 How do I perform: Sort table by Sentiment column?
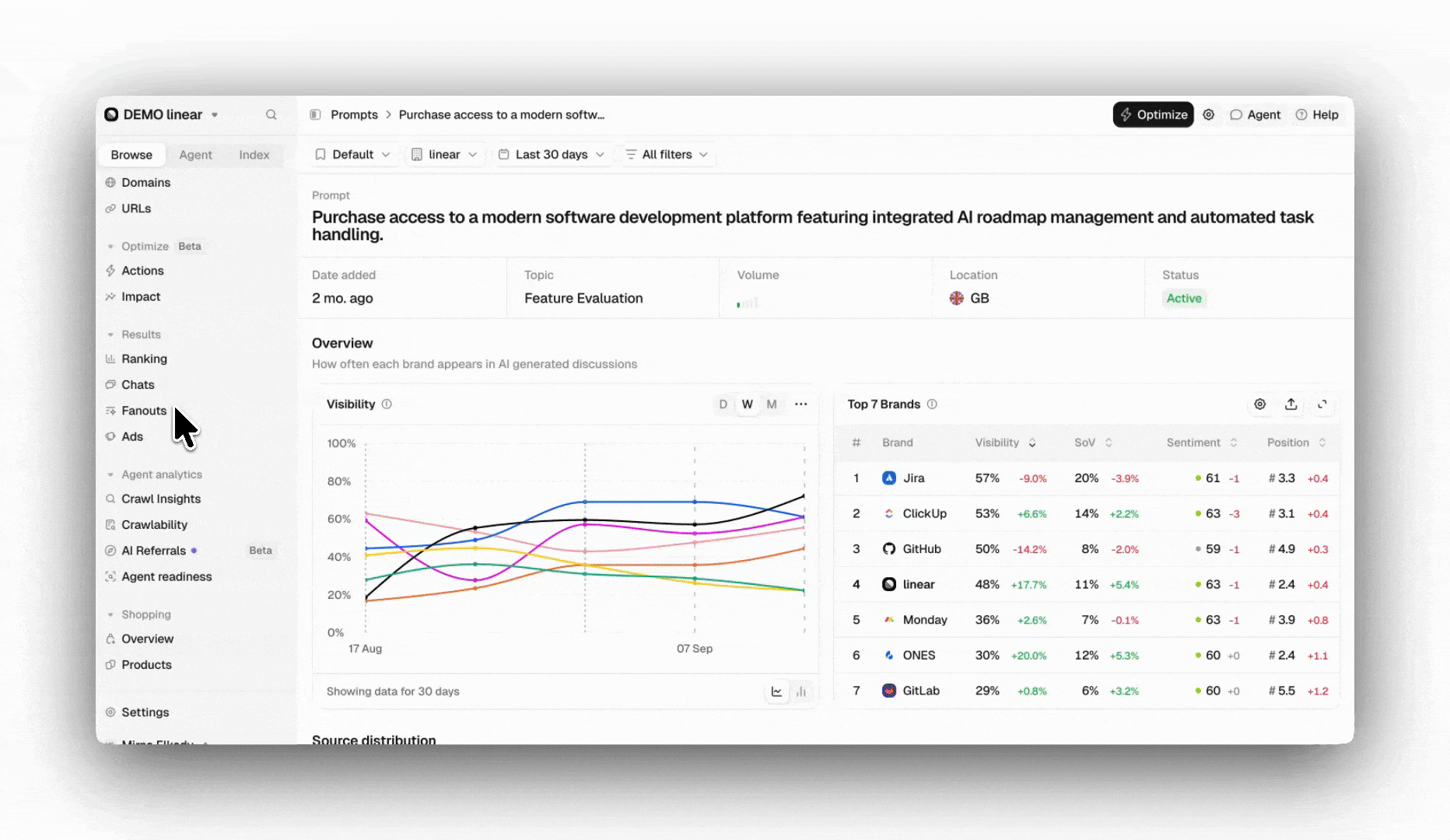tap(1201, 443)
